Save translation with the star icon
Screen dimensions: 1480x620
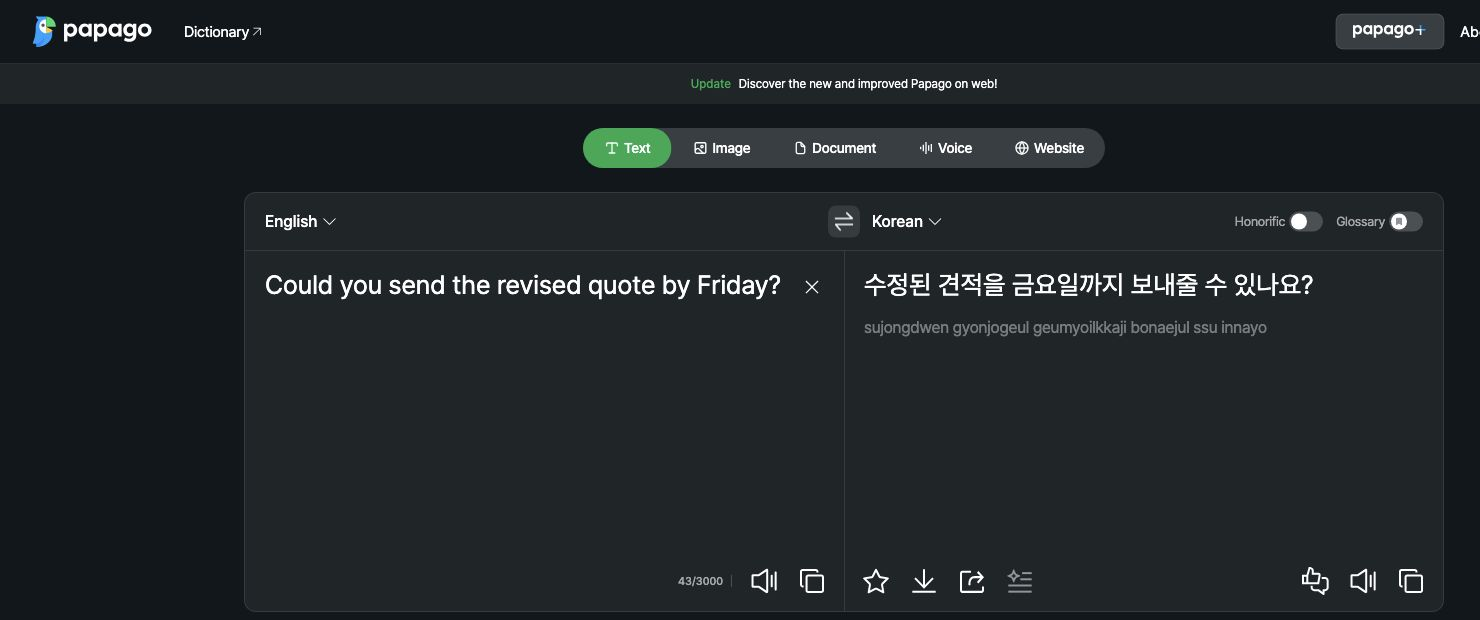(x=876, y=581)
